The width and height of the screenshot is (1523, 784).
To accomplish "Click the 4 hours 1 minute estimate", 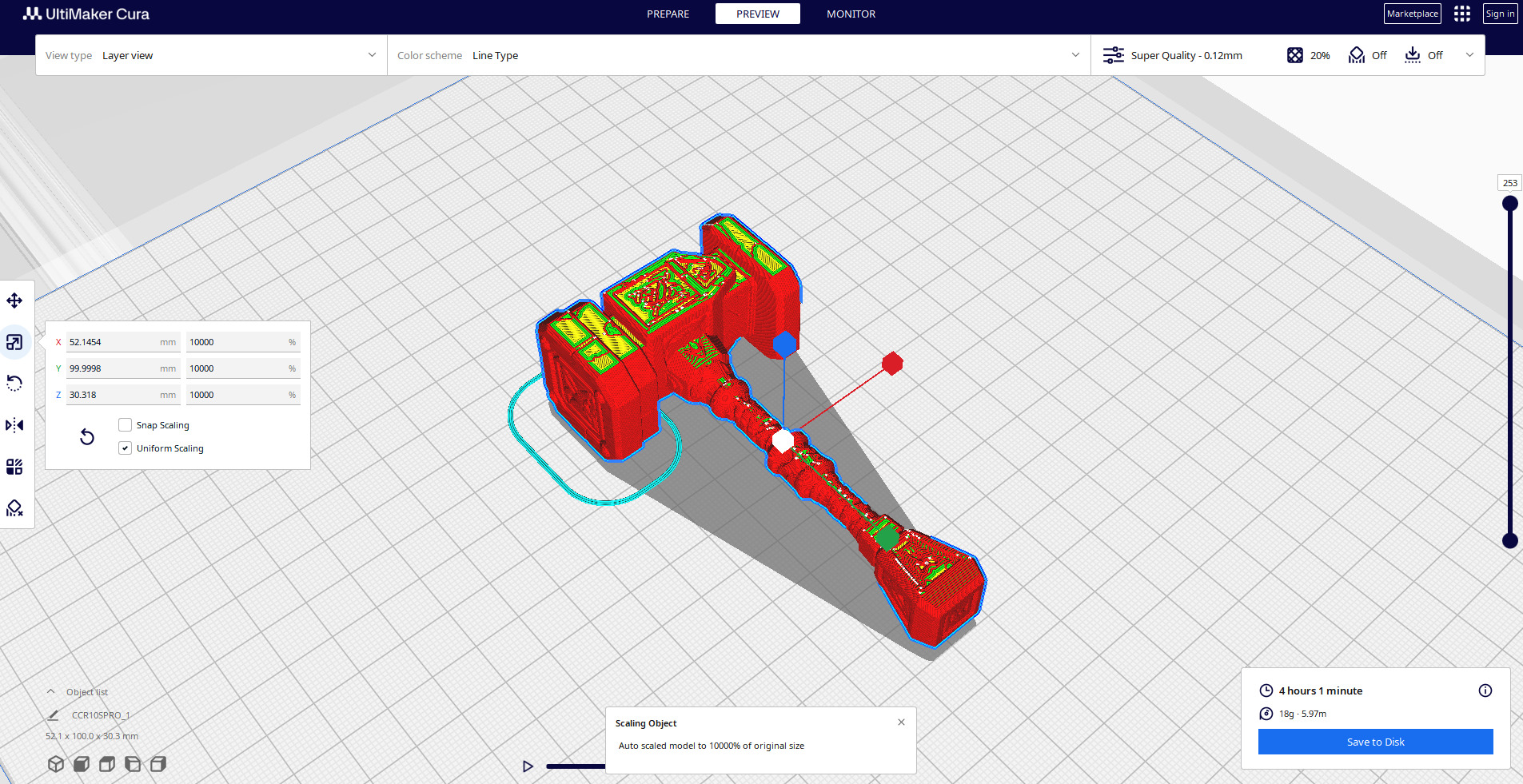I will tap(1321, 690).
